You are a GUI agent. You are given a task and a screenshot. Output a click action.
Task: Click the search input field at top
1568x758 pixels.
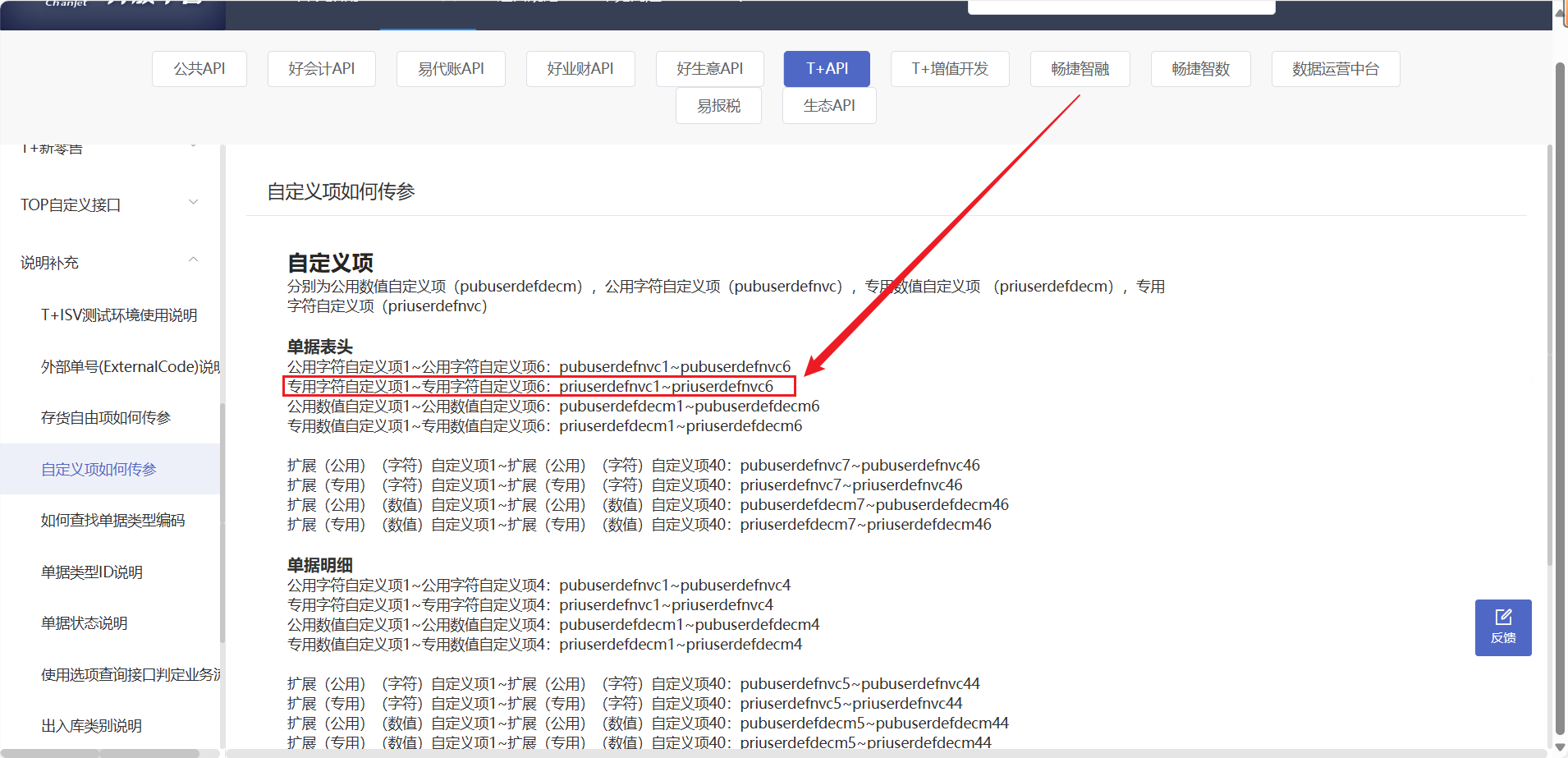click(x=1121, y=7)
